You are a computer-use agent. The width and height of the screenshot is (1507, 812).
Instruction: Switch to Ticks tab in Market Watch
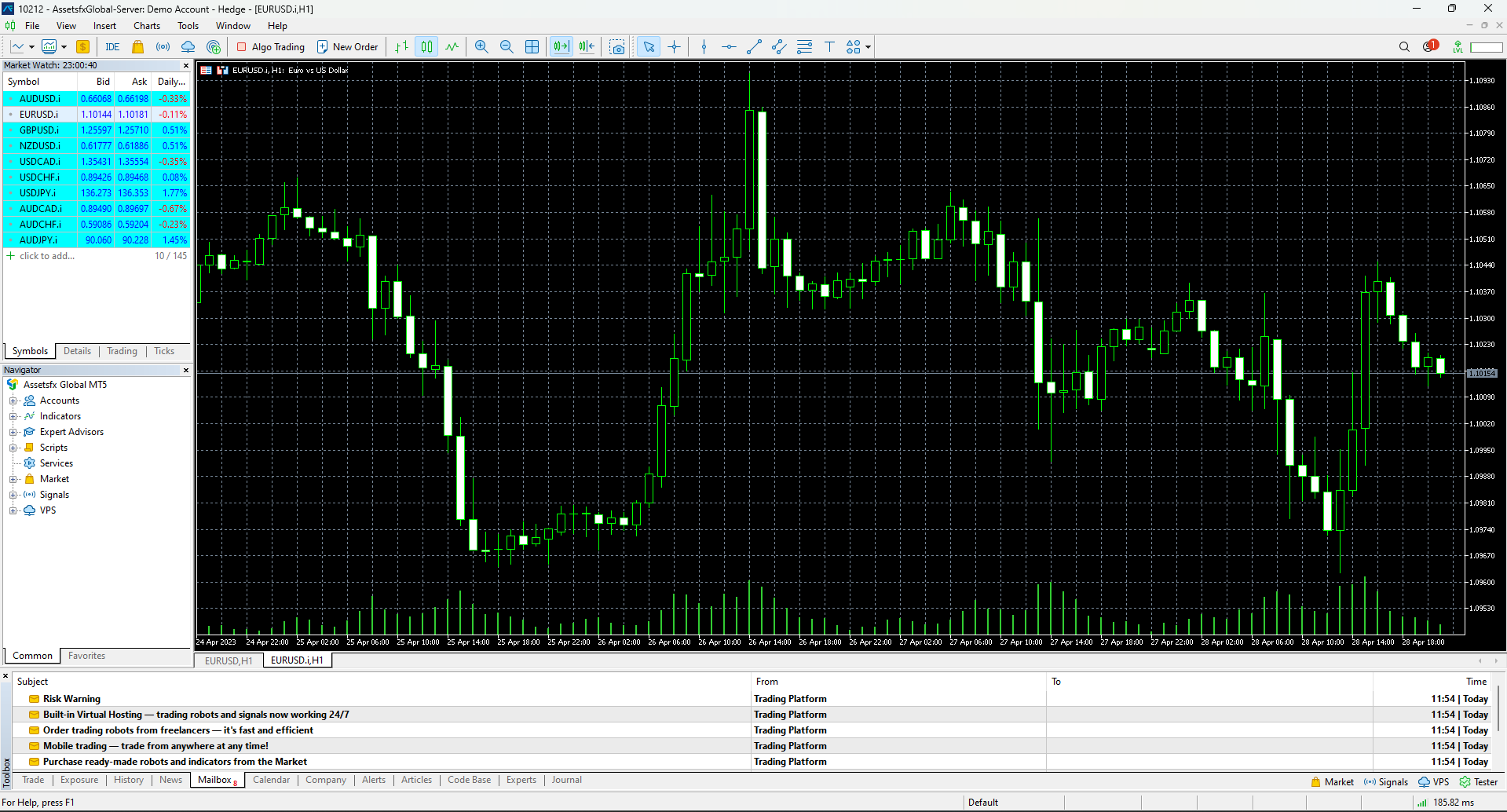(164, 351)
